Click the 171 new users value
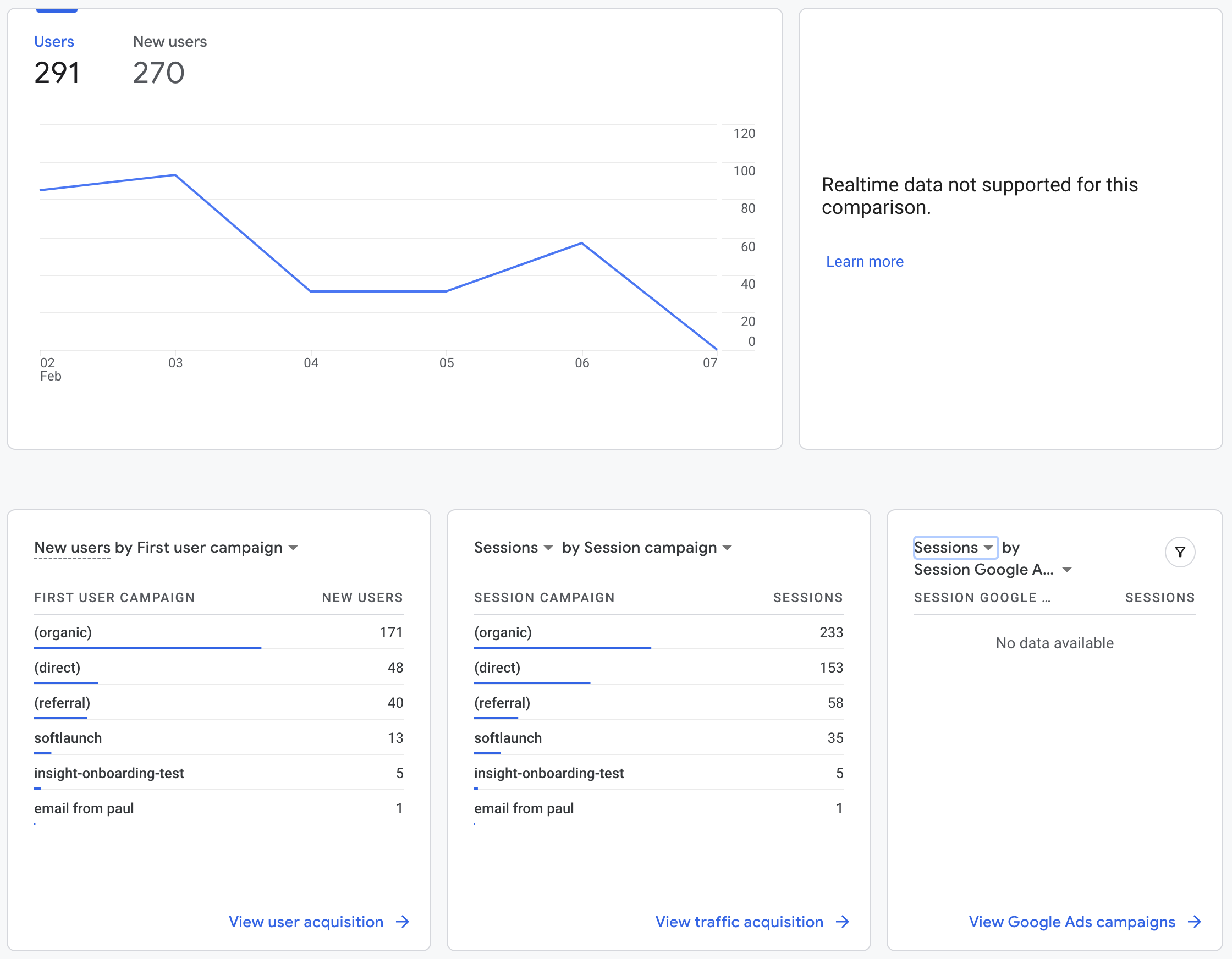This screenshot has height=959, width=1232. (x=391, y=632)
